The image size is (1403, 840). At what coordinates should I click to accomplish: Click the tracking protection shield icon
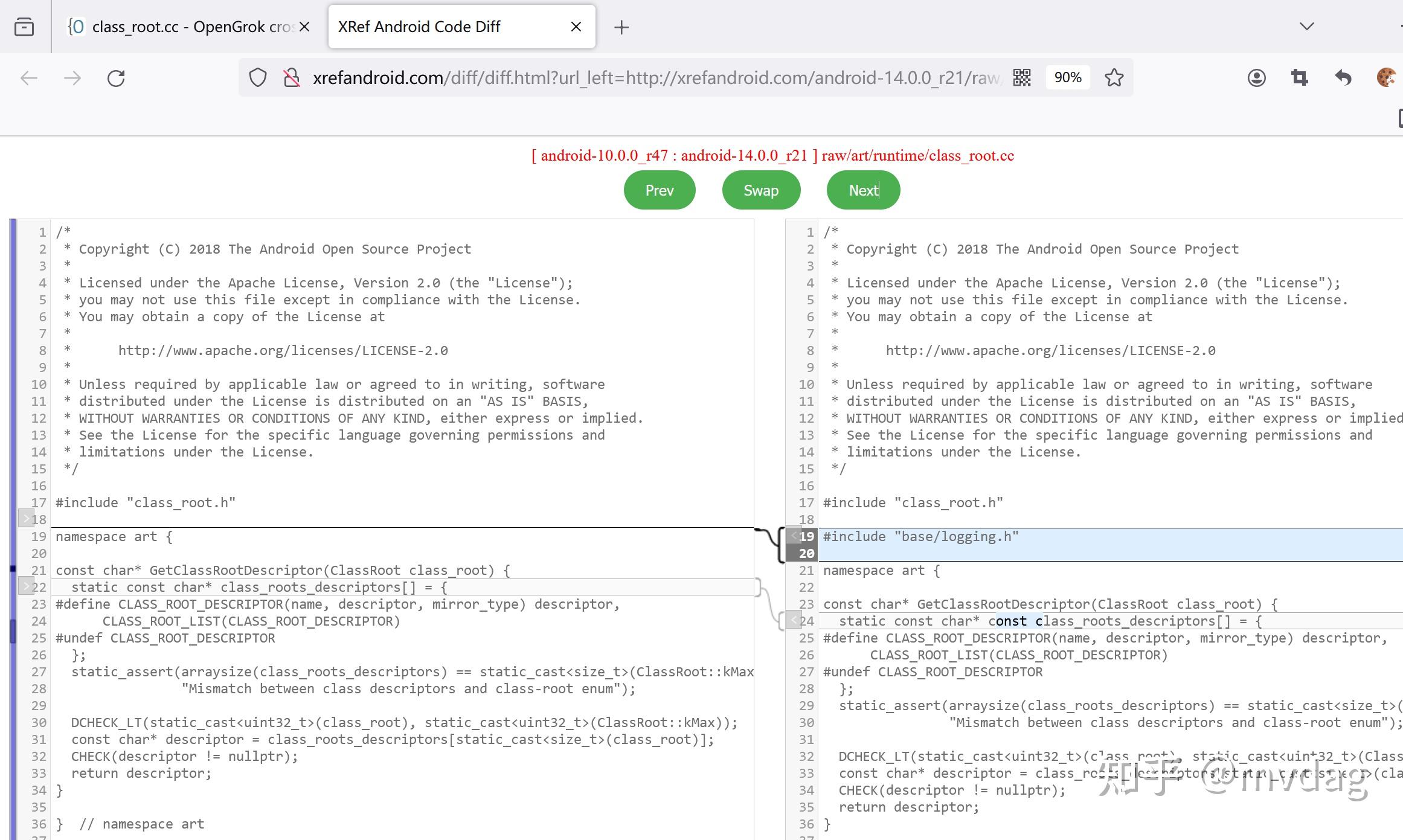tap(258, 78)
